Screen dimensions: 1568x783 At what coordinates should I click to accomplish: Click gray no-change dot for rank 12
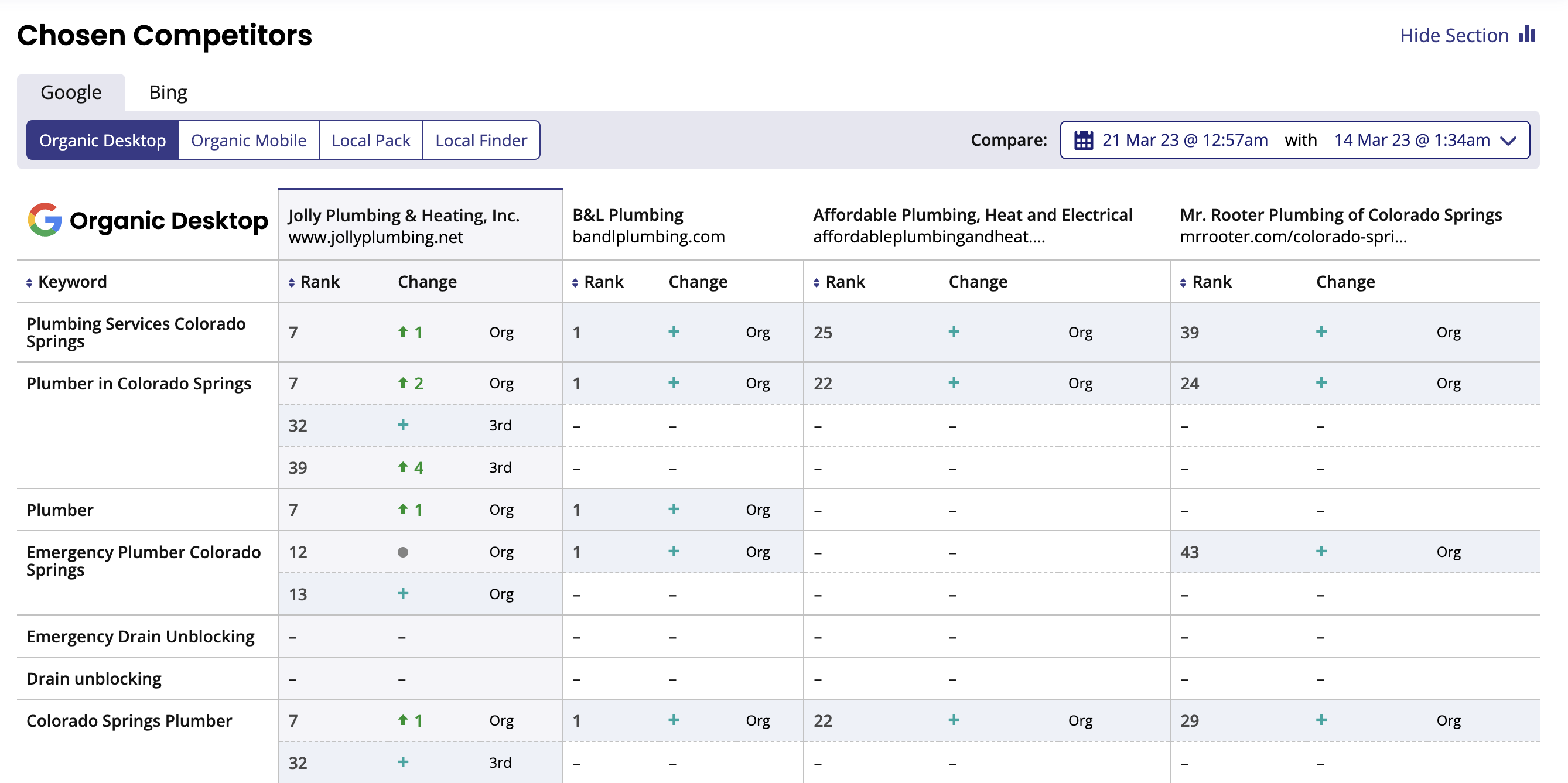[402, 552]
